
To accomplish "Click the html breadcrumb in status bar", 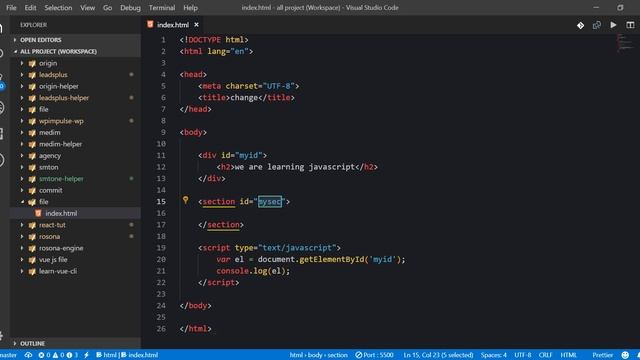I will [106, 355].
